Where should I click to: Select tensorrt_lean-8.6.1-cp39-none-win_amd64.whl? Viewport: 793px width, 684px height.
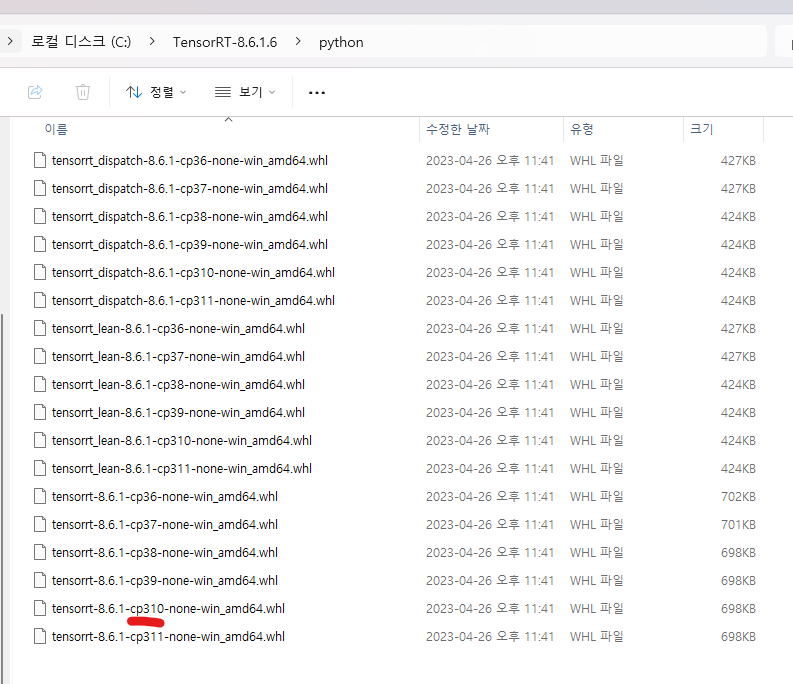(179, 412)
